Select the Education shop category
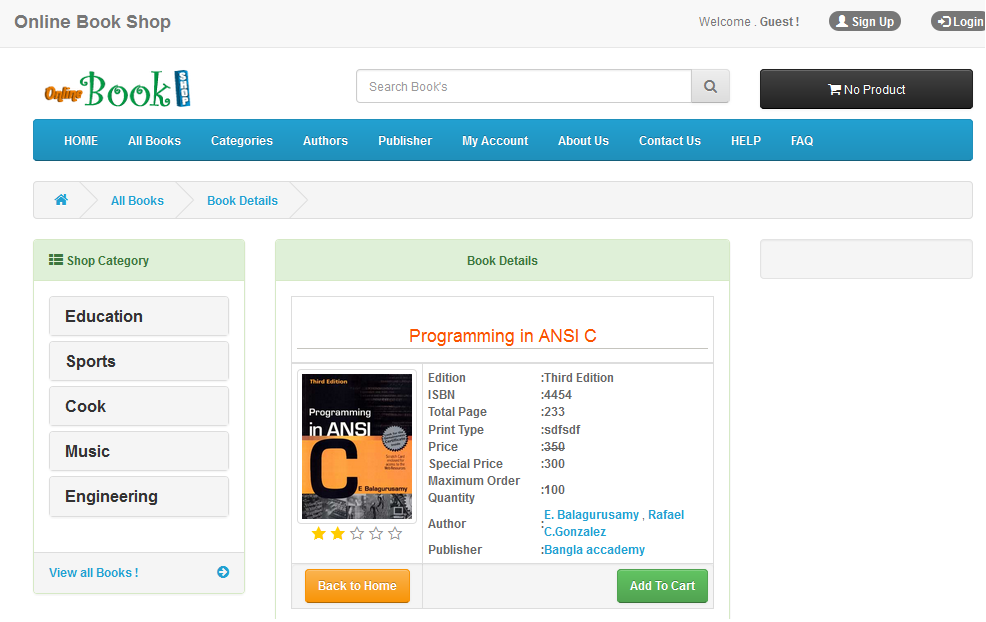The width and height of the screenshot is (986, 622). point(139,316)
